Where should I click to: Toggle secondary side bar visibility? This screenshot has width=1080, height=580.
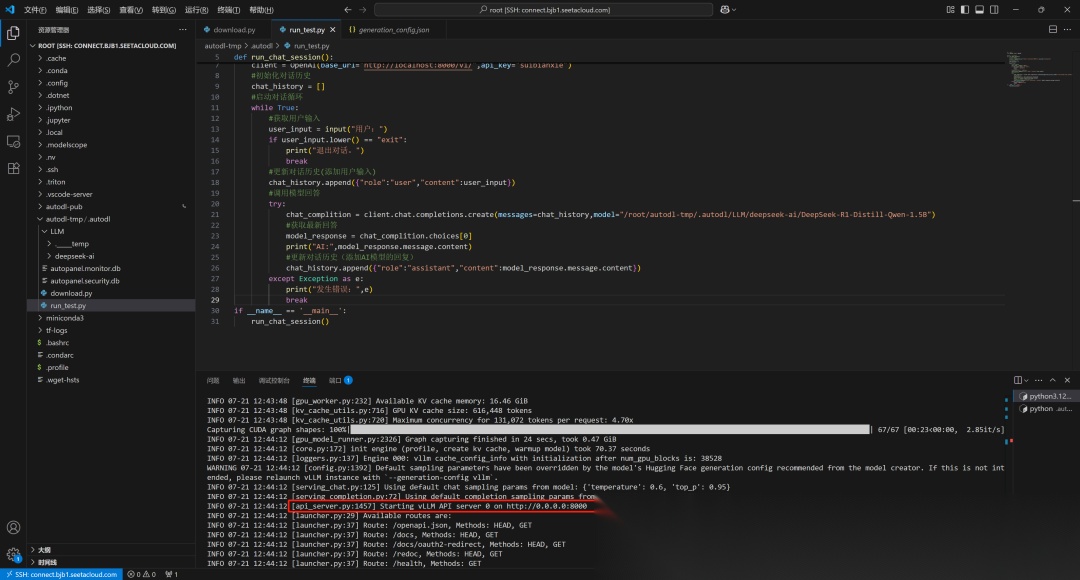(994, 10)
